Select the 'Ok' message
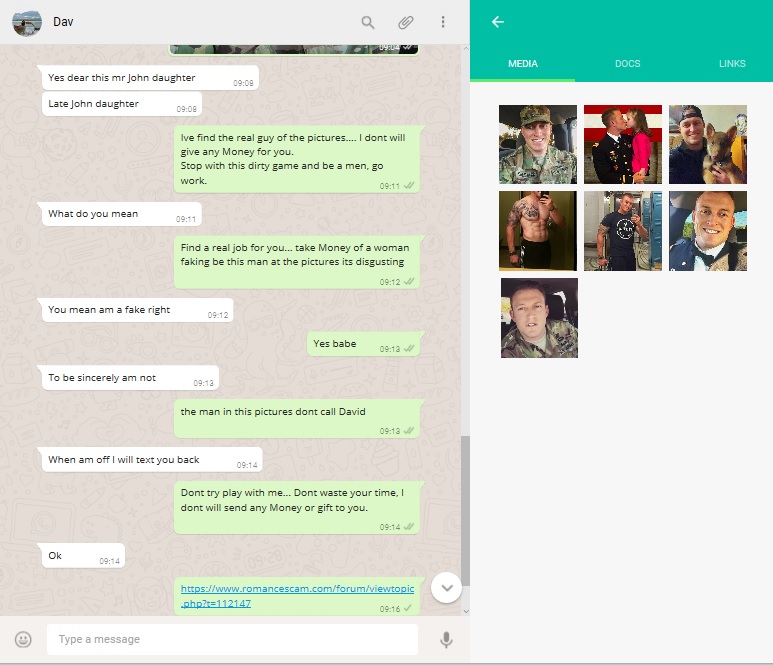The width and height of the screenshot is (773, 665). point(83,556)
